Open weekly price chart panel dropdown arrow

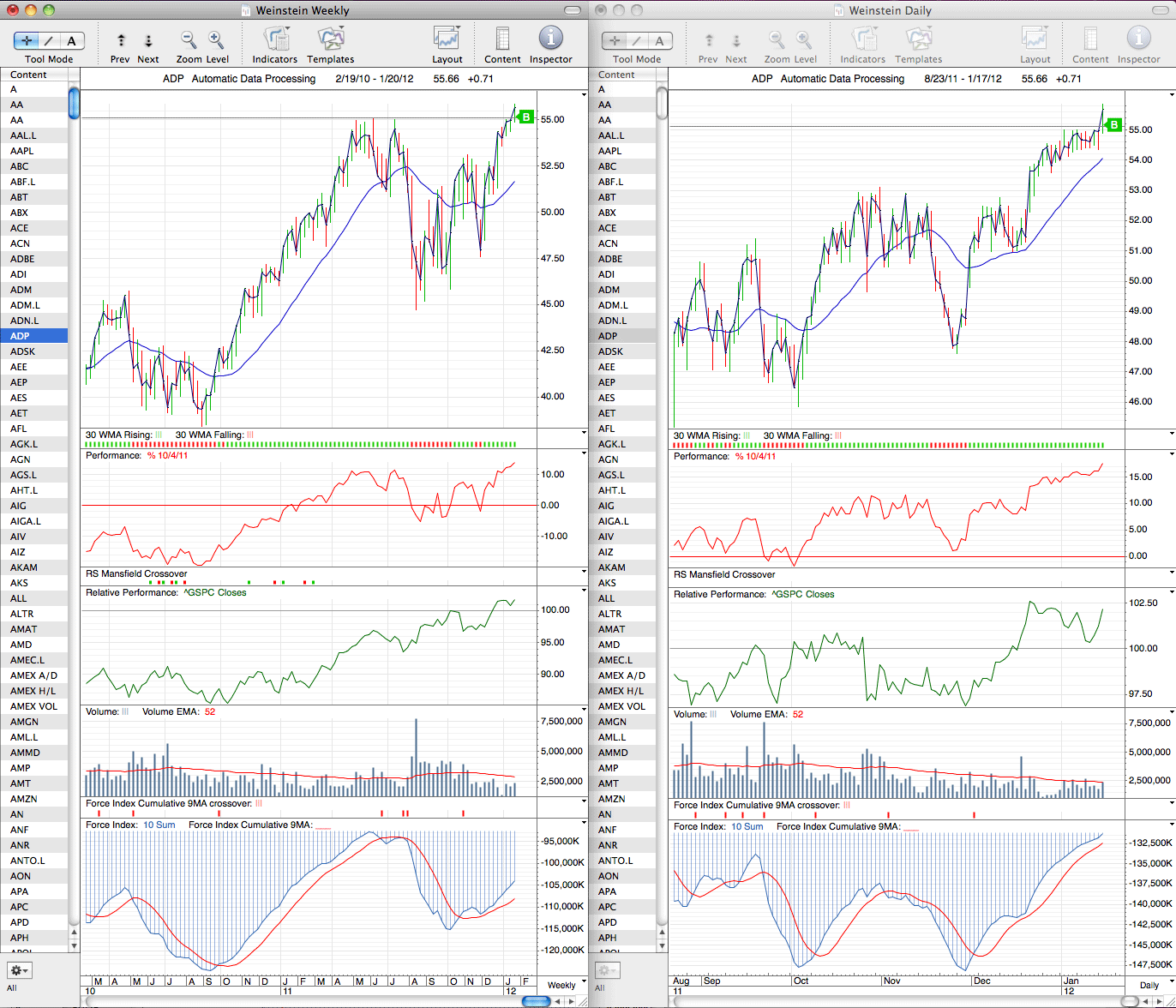point(585,93)
